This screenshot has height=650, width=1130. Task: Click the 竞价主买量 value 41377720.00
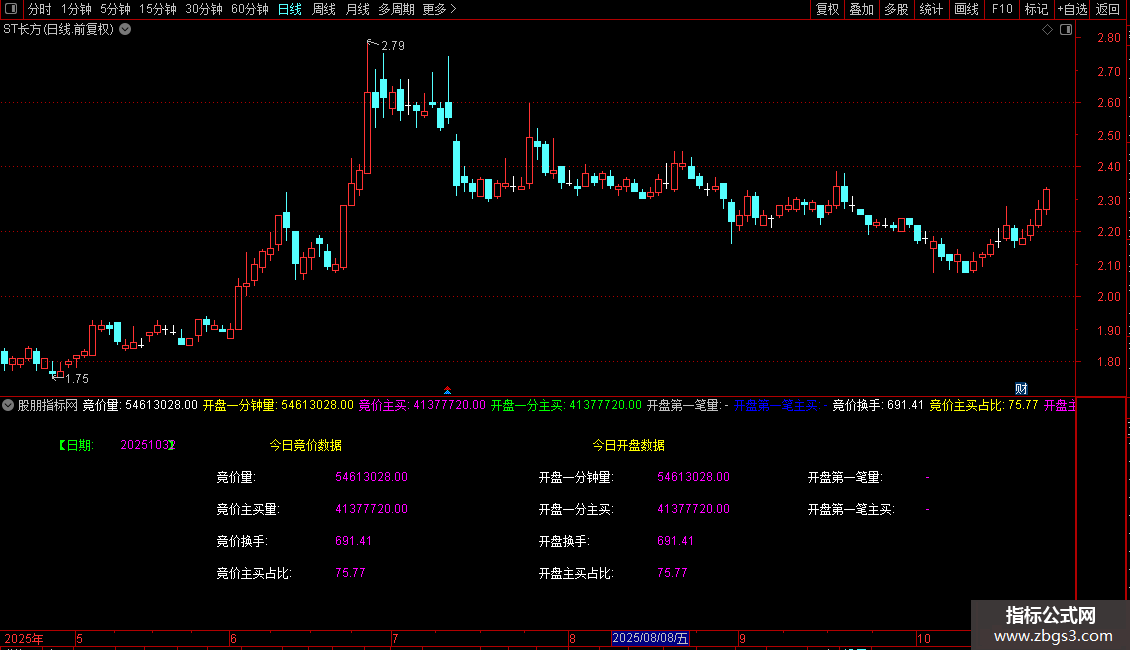click(371, 509)
